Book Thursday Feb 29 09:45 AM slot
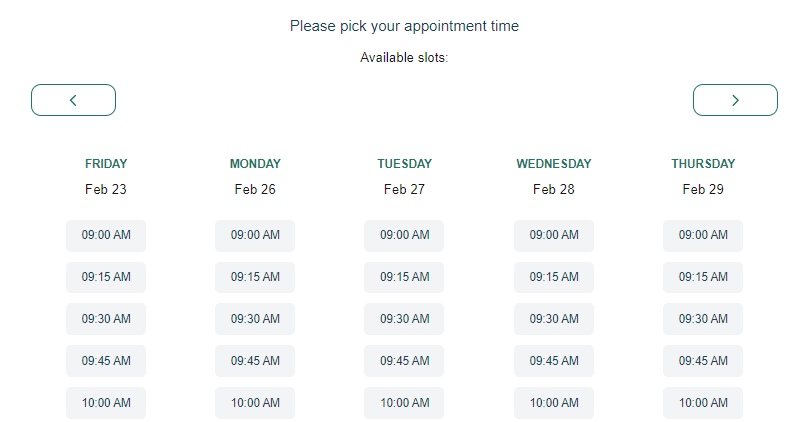 703,361
